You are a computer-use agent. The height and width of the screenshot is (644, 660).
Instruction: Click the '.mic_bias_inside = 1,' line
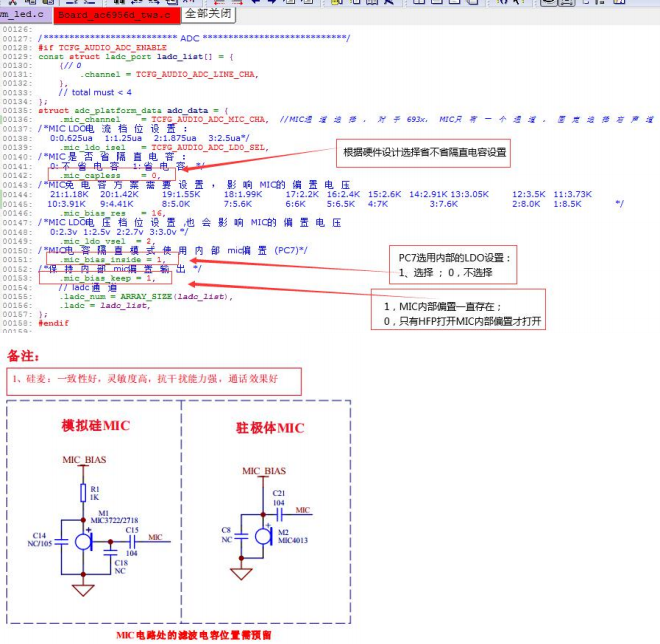[x=113, y=260]
